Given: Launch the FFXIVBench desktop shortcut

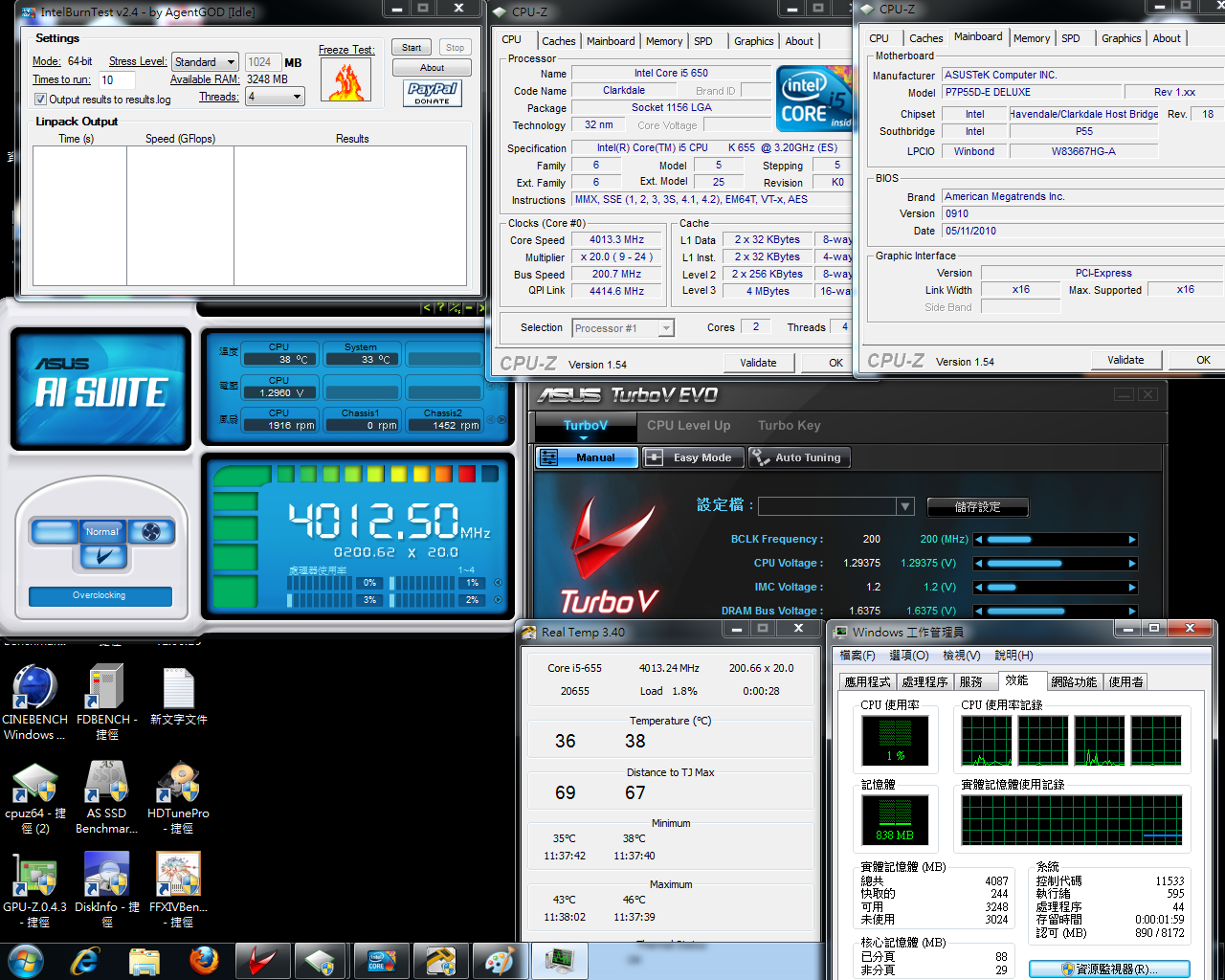Looking at the screenshot, I should (179, 890).
